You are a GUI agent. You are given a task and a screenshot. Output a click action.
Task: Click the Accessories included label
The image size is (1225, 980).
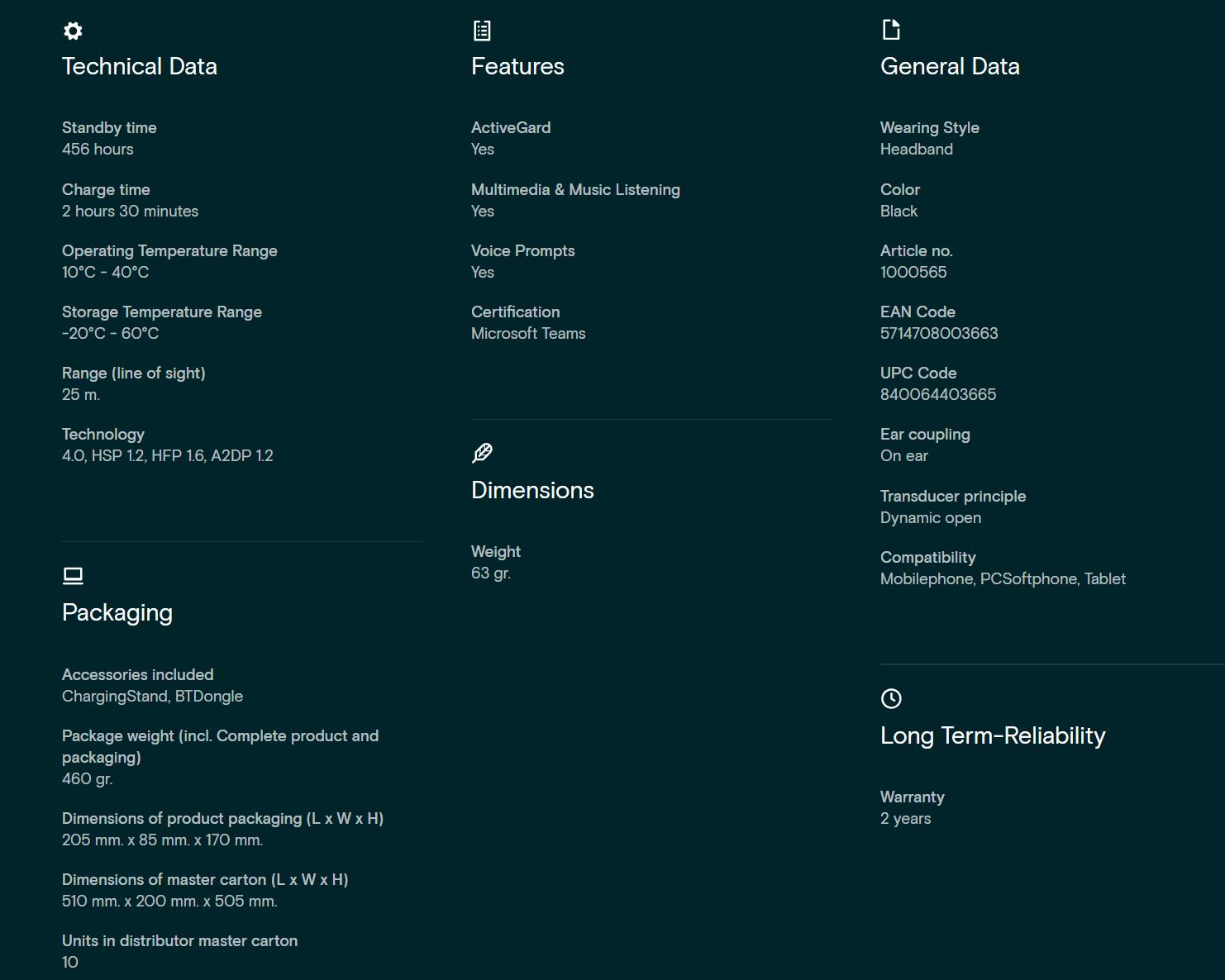click(137, 675)
